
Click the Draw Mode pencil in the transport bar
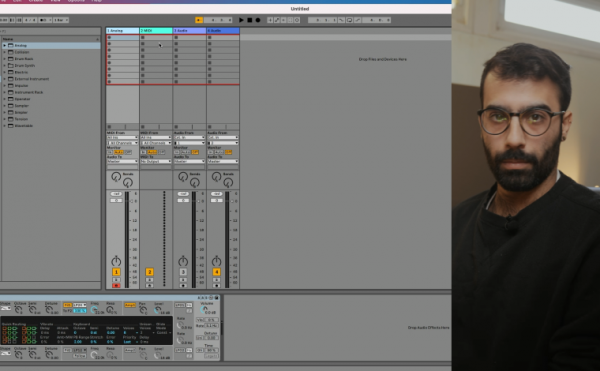(357, 20)
